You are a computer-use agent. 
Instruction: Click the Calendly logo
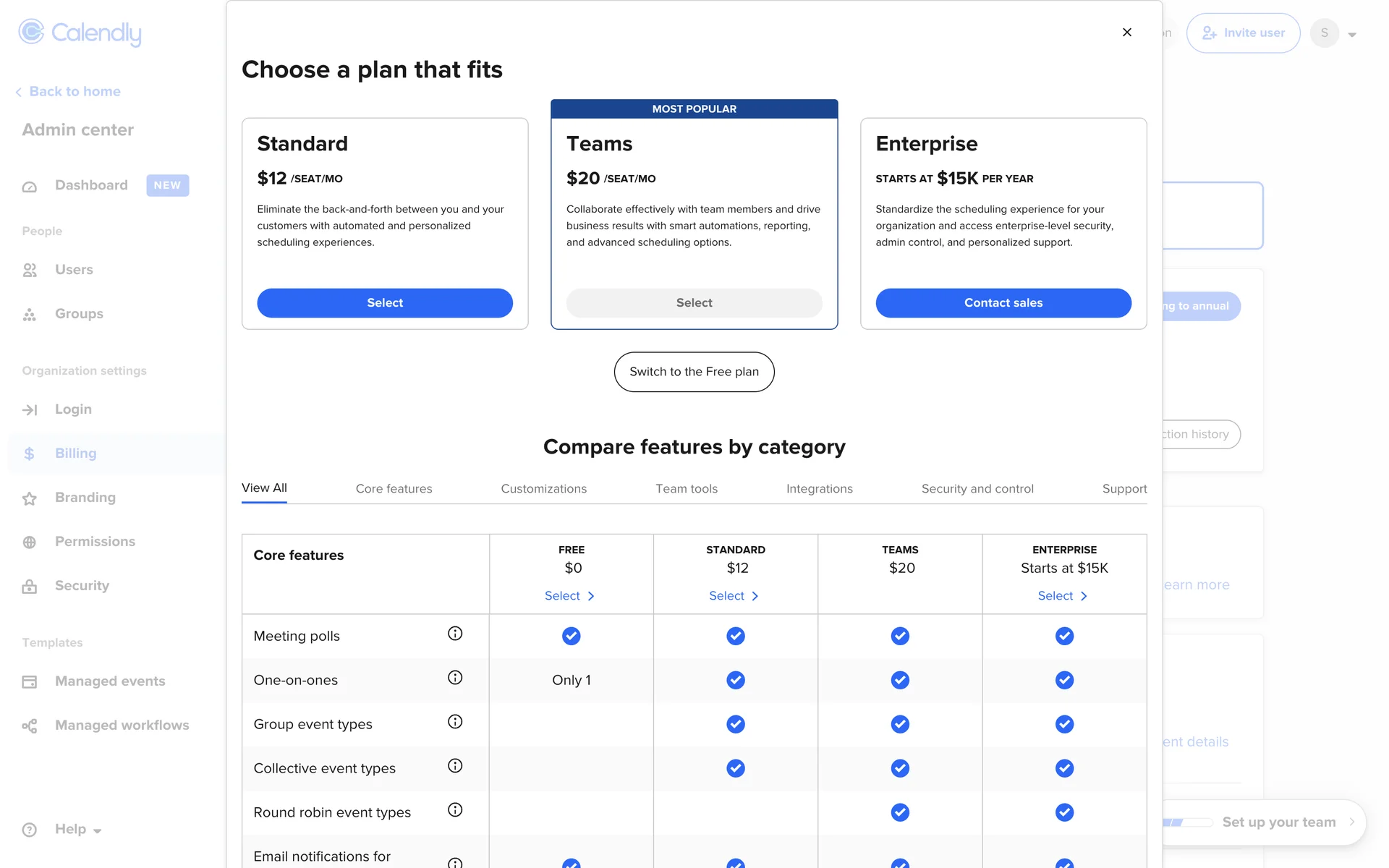80,33
